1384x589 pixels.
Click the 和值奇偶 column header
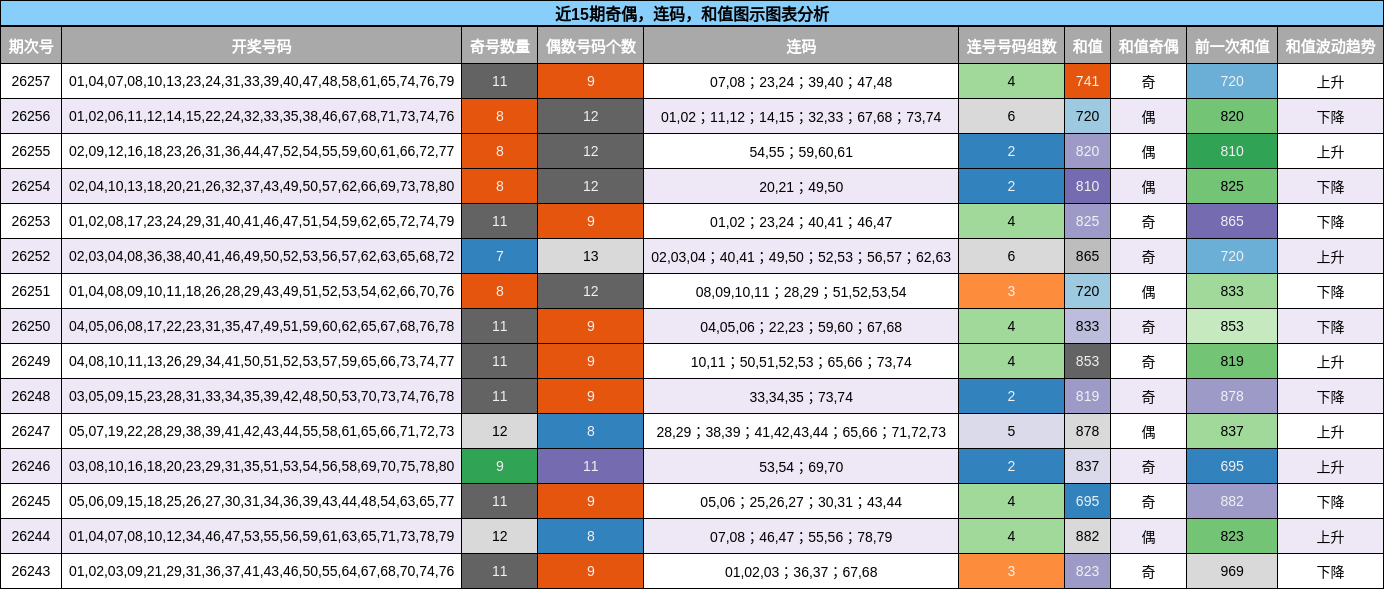point(1148,46)
